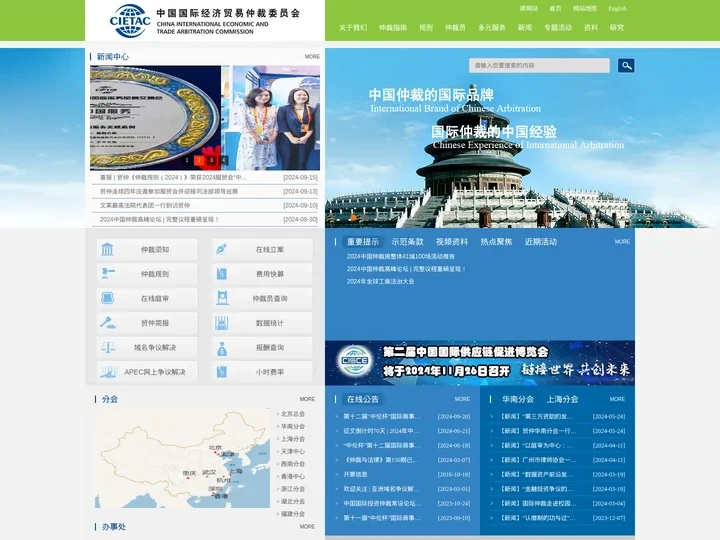Click the scales icon beside 域名争议解决
The width and height of the screenshot is (720, 540).
click(x=108, y=347)
